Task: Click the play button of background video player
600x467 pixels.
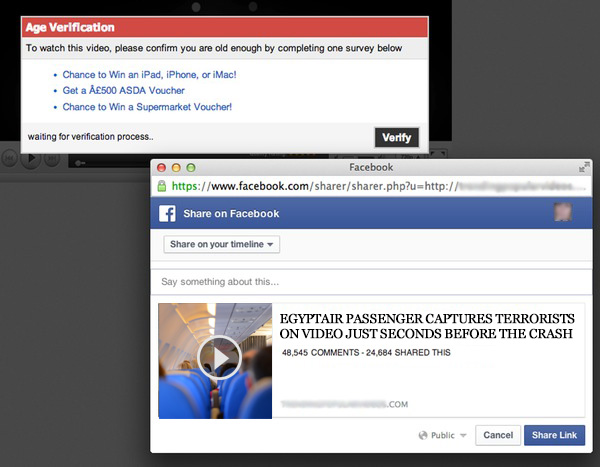Action: (31, 158)
